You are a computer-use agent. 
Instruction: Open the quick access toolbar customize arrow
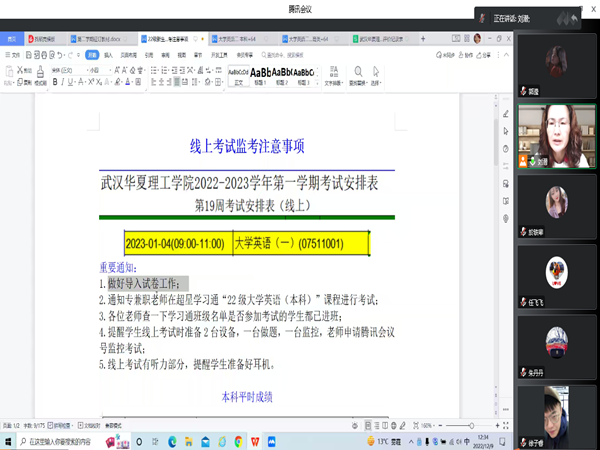pyautogui.click(x=78, y=55)
